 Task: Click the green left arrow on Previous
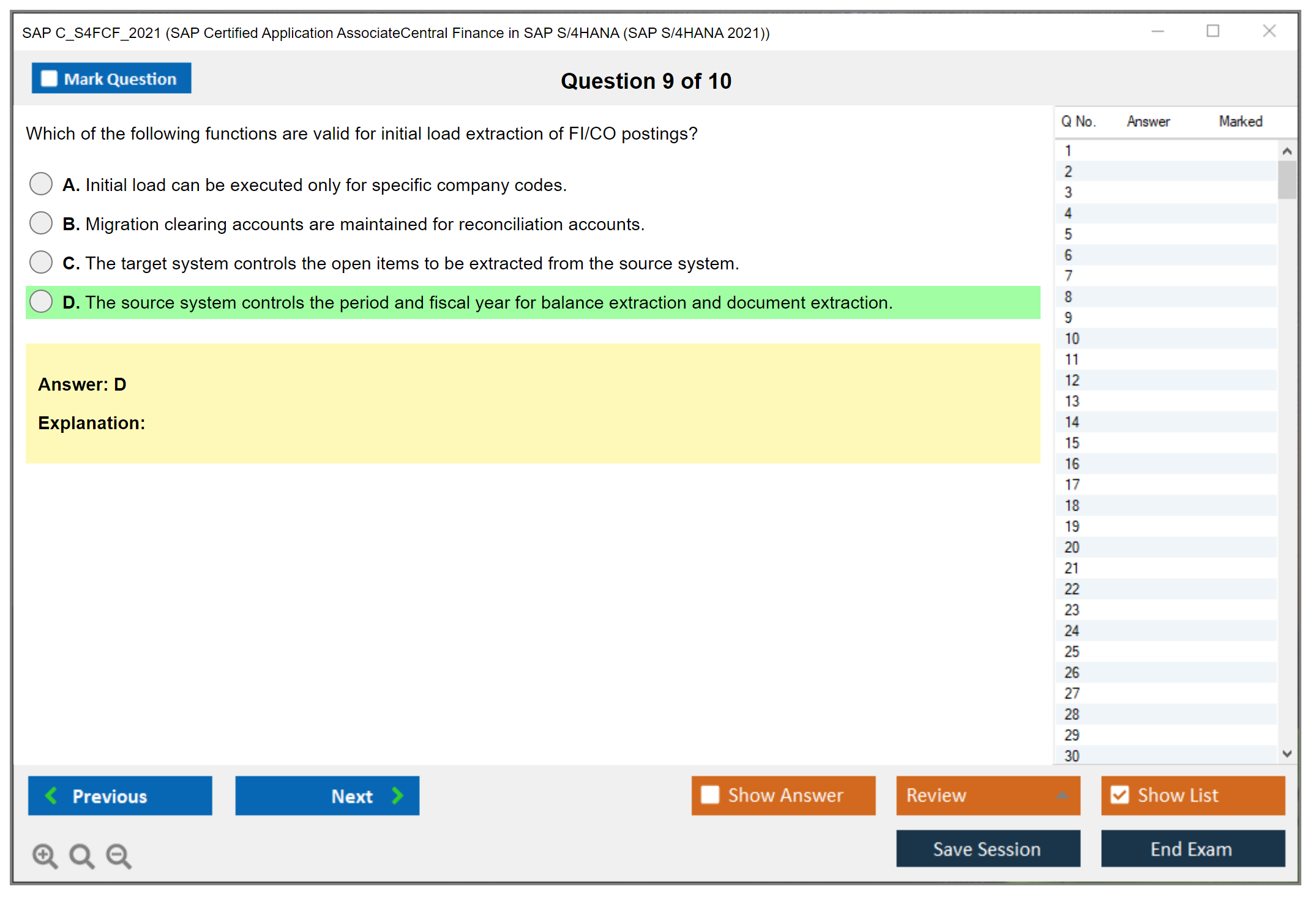pos(51,795)
